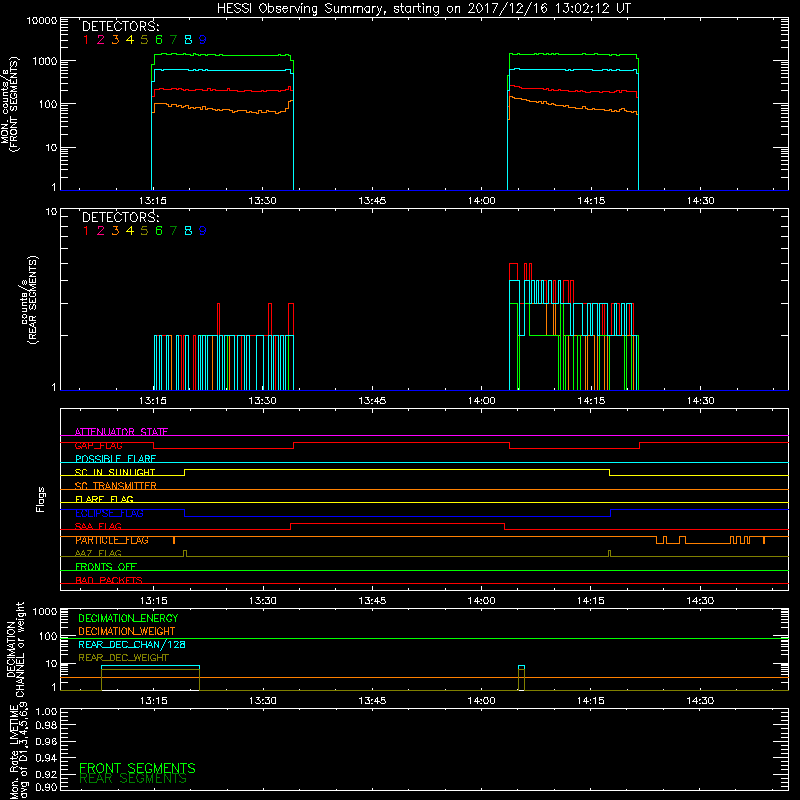Click the DETECTORS: label in front segments plot

[120, 26]
